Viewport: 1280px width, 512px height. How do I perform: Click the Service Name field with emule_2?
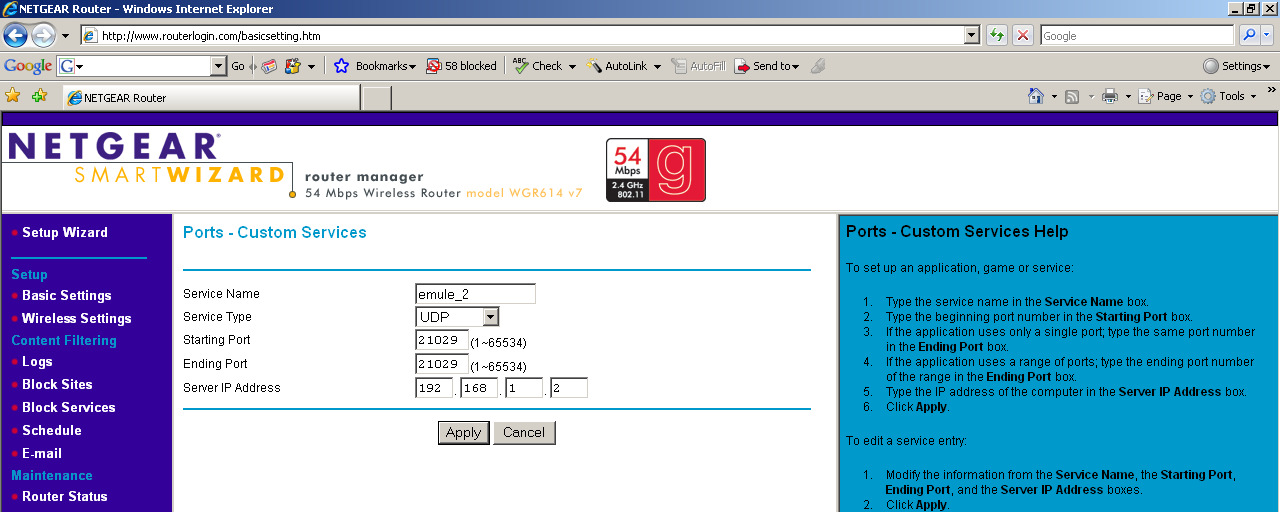pyautogui.click(x=475, y=294)
